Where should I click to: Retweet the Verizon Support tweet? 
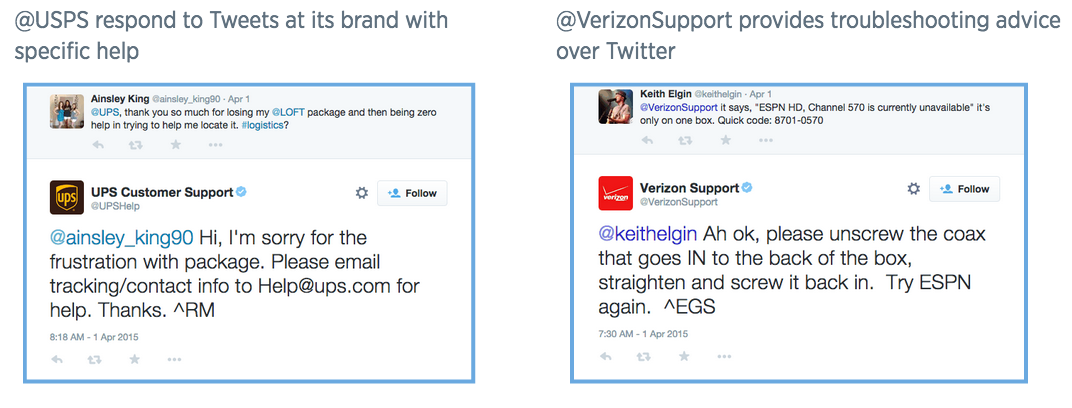tap(643, 356)
